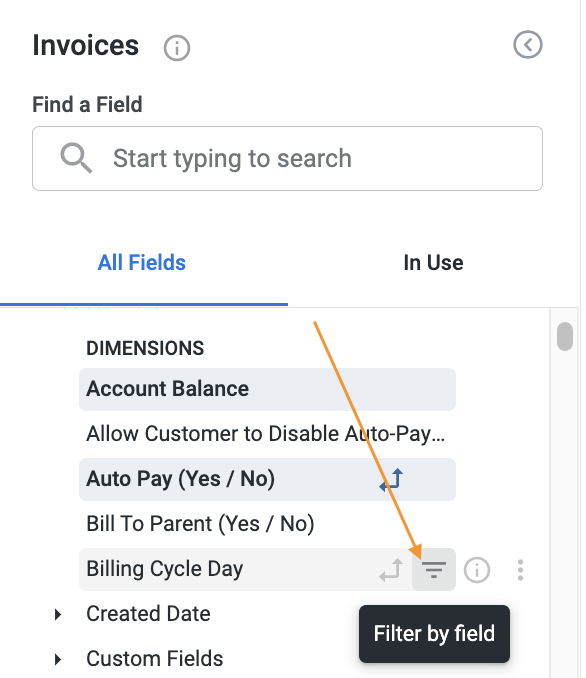
Task: Switch to the In Use tab
Action: point(433,262)
